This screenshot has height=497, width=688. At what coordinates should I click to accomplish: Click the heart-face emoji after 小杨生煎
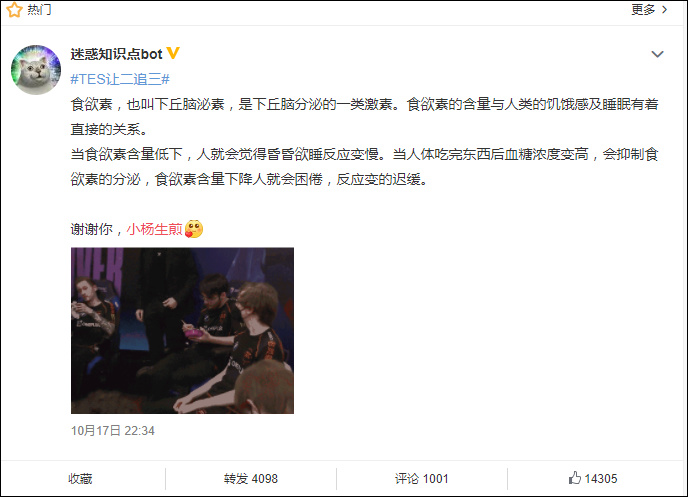[x=194, y=229]
